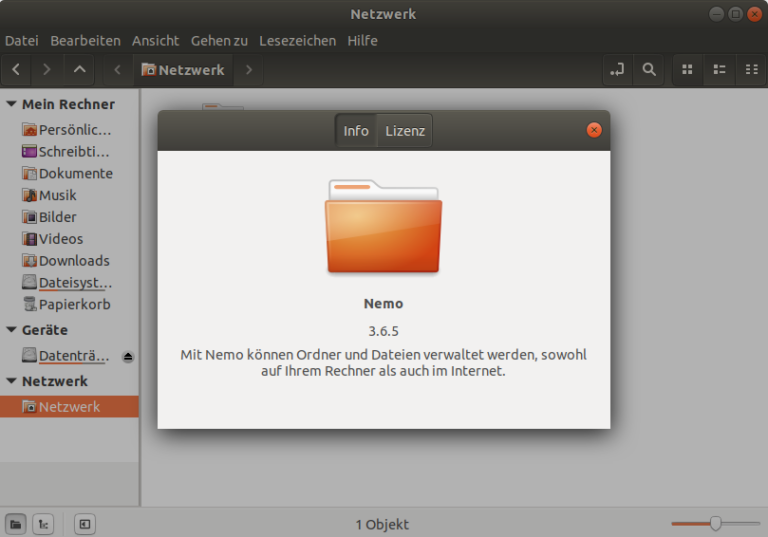Viewport: 768px width, 537px height.
Task: Click the 1 Objekt status text
Action: coord(382,525)
